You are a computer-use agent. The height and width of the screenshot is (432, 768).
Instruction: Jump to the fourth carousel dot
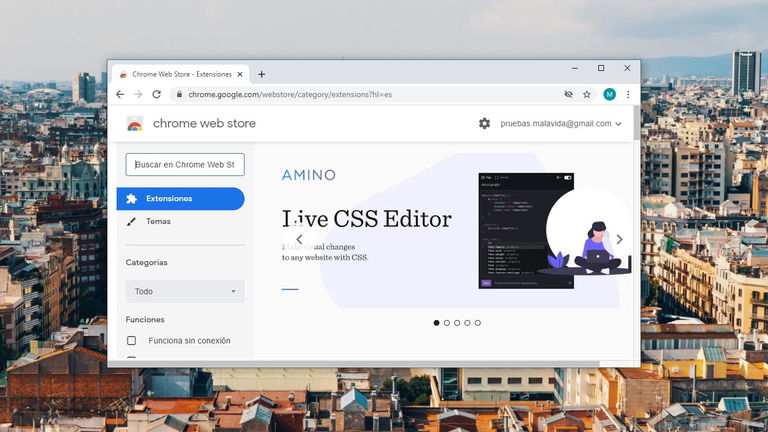tap(467, 323)
